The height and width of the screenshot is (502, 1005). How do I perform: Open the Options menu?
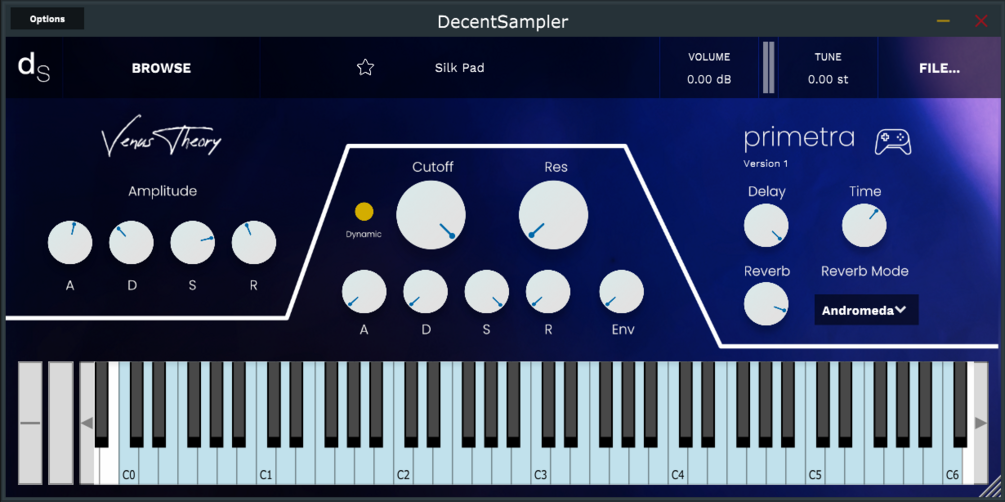click(x=47, y=19)
